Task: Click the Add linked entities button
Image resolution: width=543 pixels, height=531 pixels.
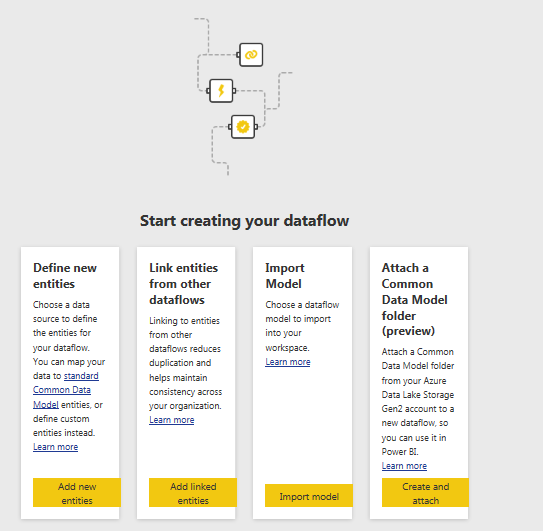Action: 193,493
